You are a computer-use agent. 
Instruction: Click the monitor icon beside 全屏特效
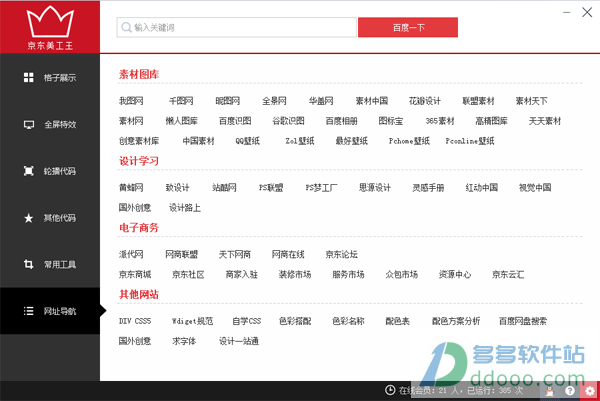point(29,125)
